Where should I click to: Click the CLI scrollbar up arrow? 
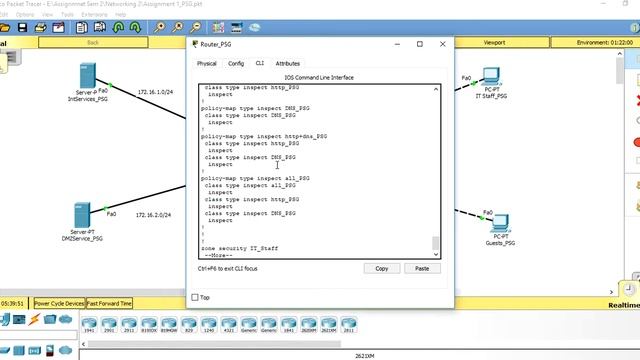point(436,89)
